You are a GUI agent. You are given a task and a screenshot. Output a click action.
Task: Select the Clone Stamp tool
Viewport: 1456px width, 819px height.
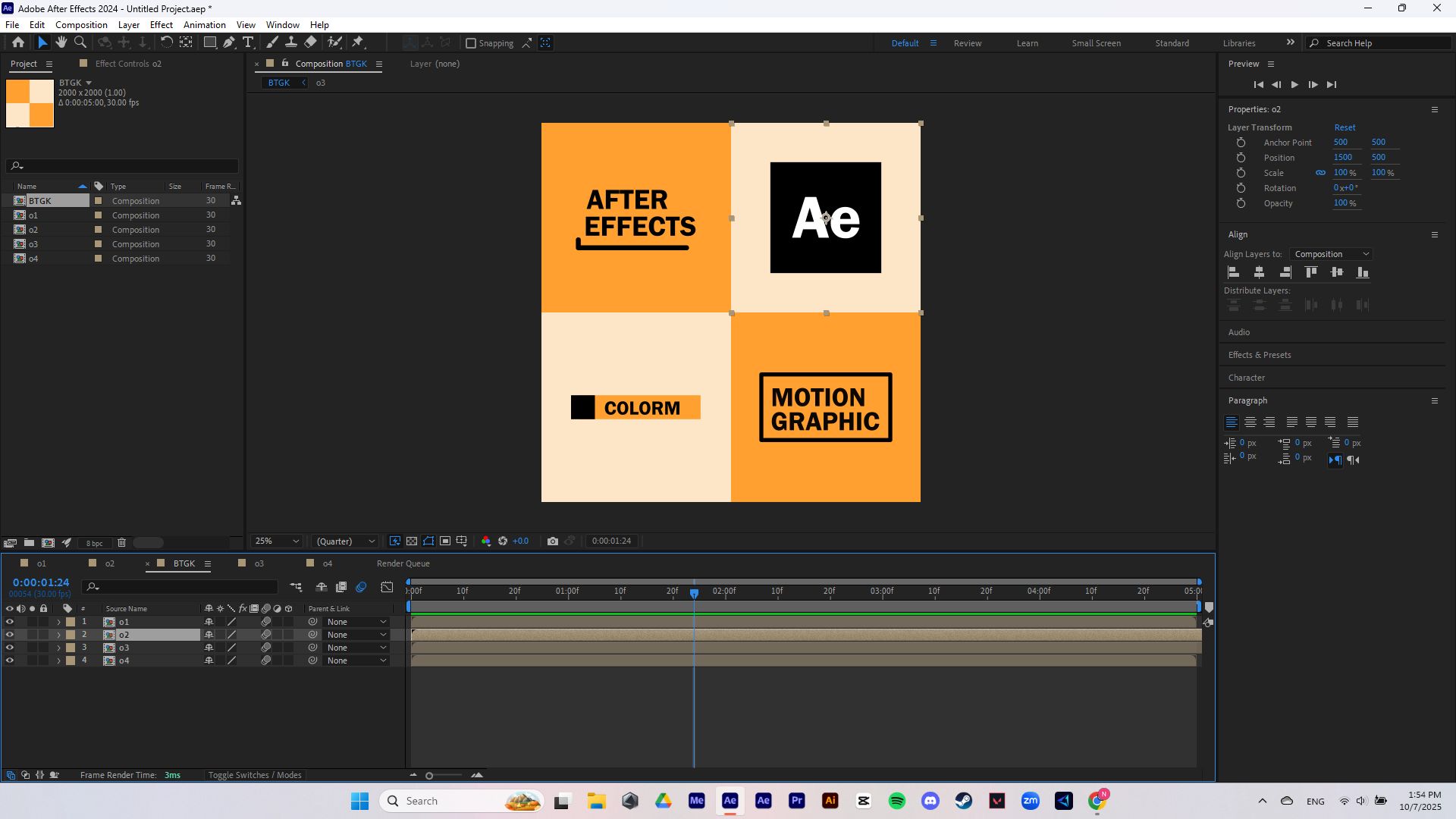290,42
